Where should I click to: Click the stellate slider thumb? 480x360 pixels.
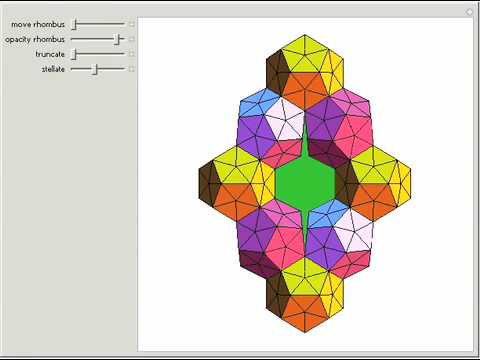click(x=95, y=69)
